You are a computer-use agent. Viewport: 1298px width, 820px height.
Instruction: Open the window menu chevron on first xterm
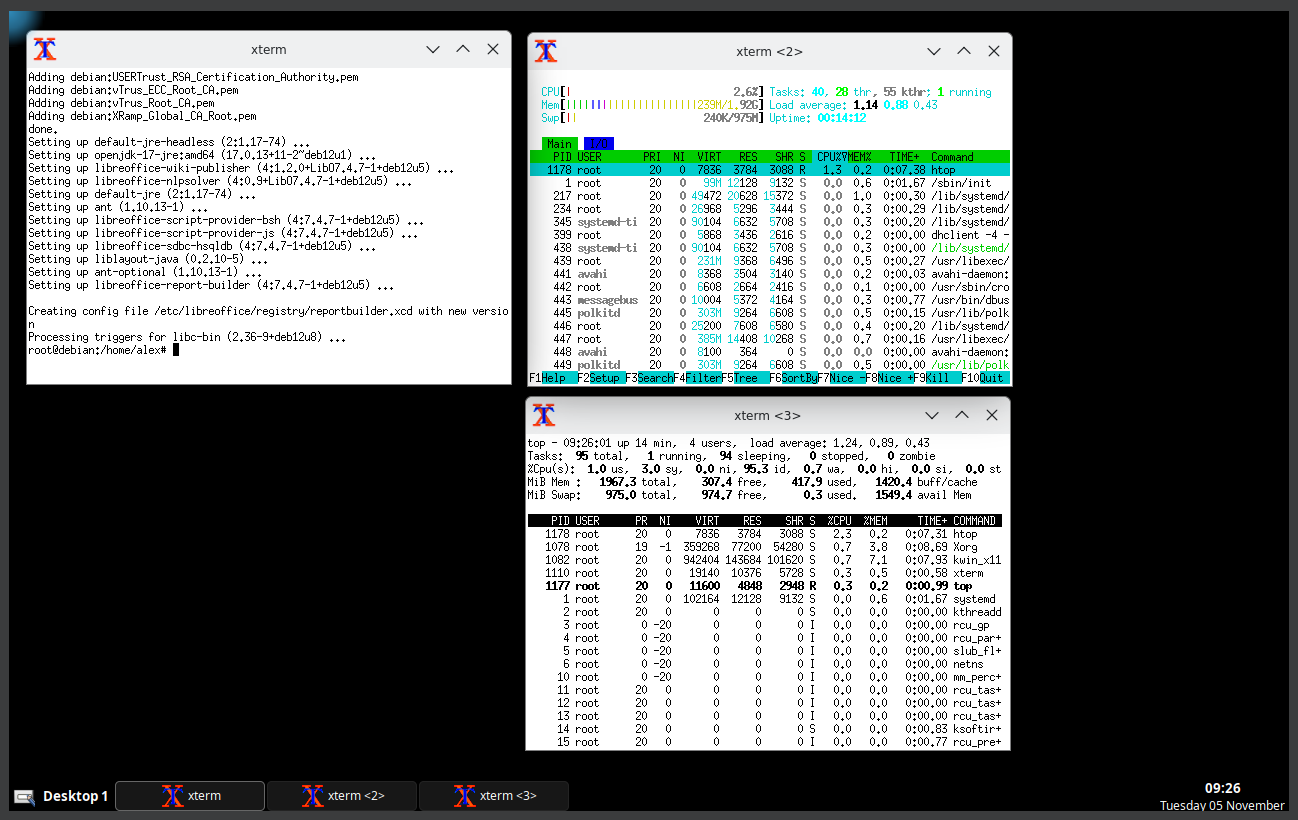(432, 48)
